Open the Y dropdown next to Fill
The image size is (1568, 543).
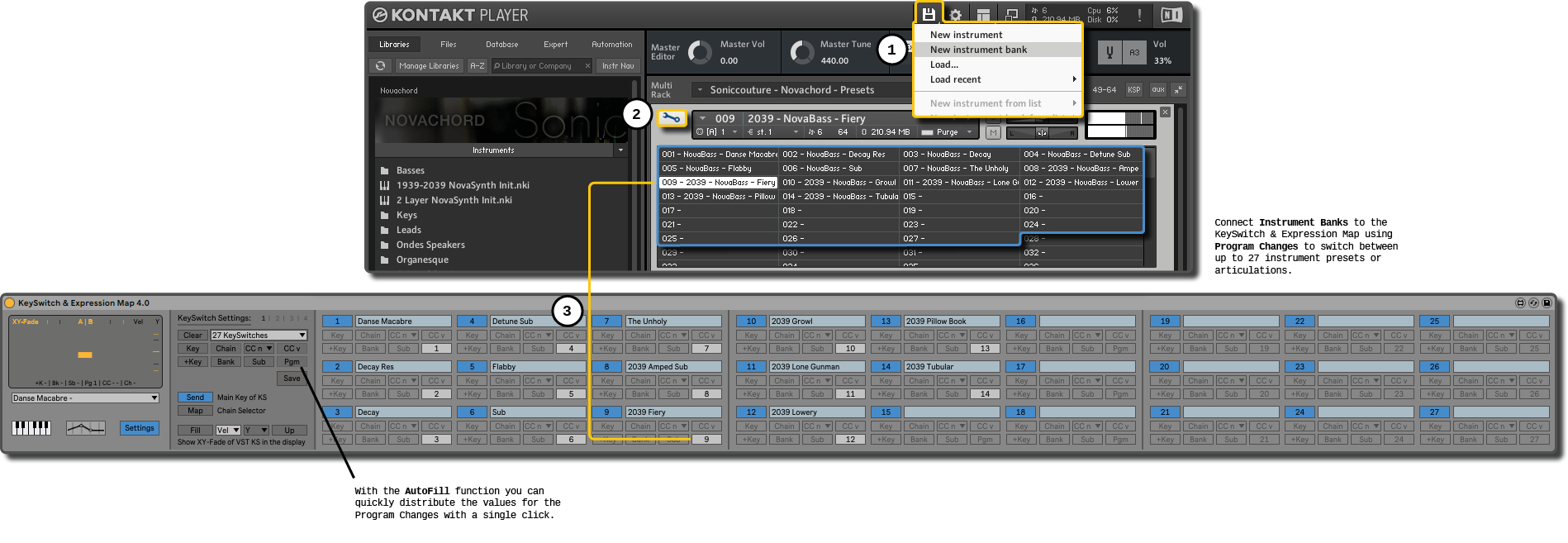point(256,431)
